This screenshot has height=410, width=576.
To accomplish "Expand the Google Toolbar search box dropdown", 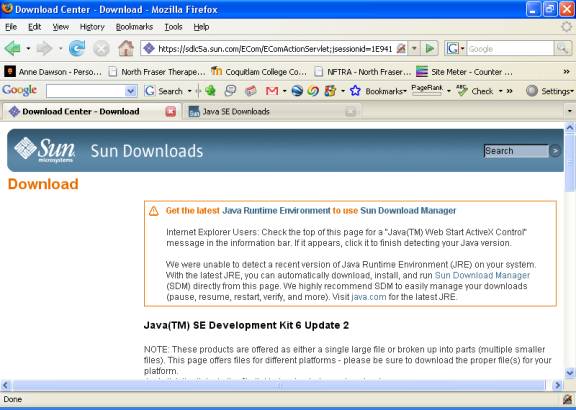I will (130, 91).
